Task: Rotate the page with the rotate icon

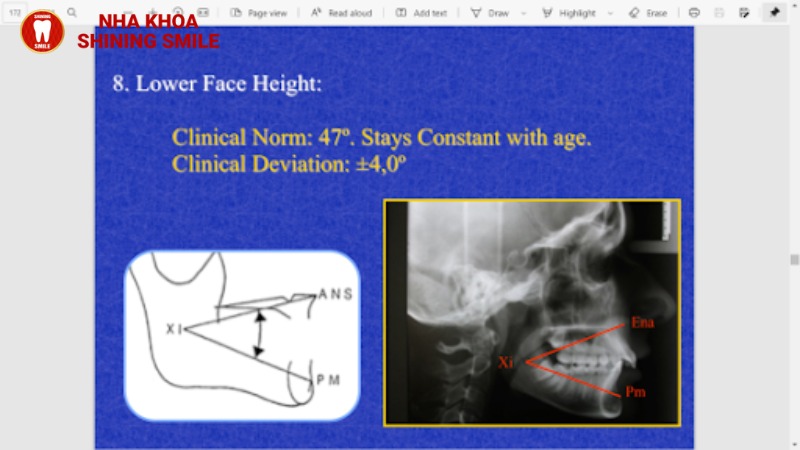Action: tap(180, 13)
